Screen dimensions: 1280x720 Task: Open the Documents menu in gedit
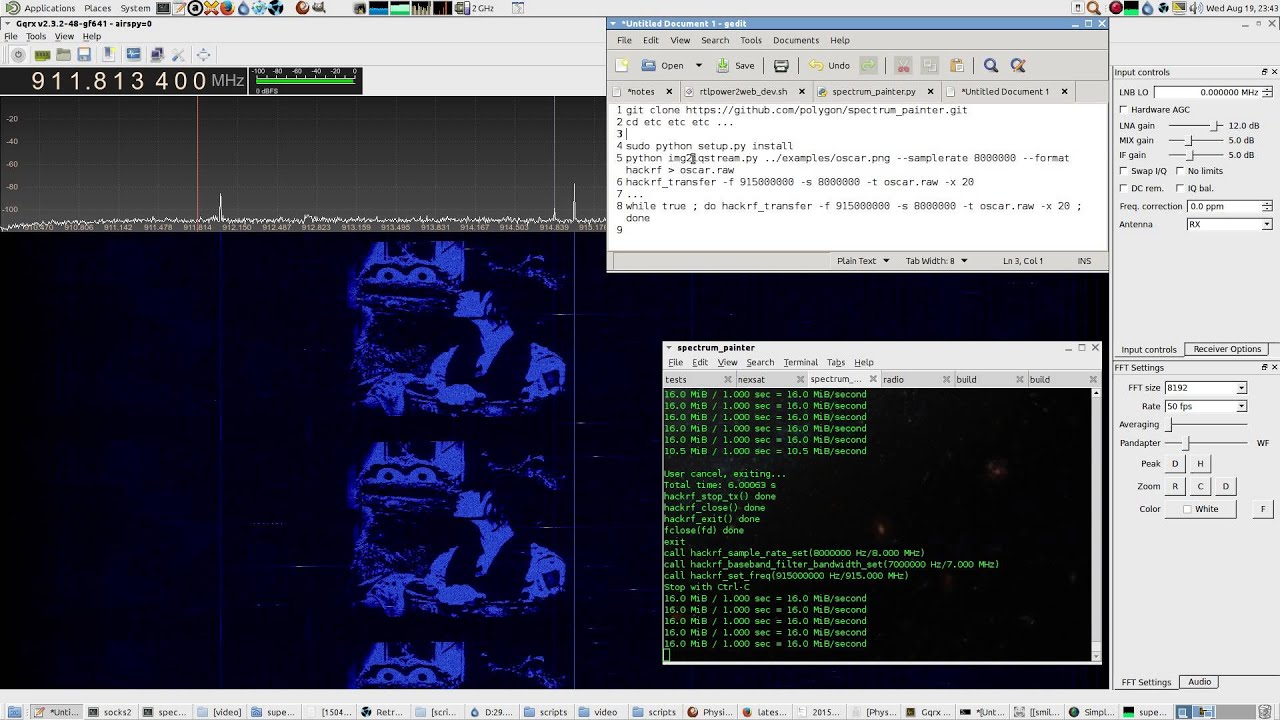tap(795, 40)
